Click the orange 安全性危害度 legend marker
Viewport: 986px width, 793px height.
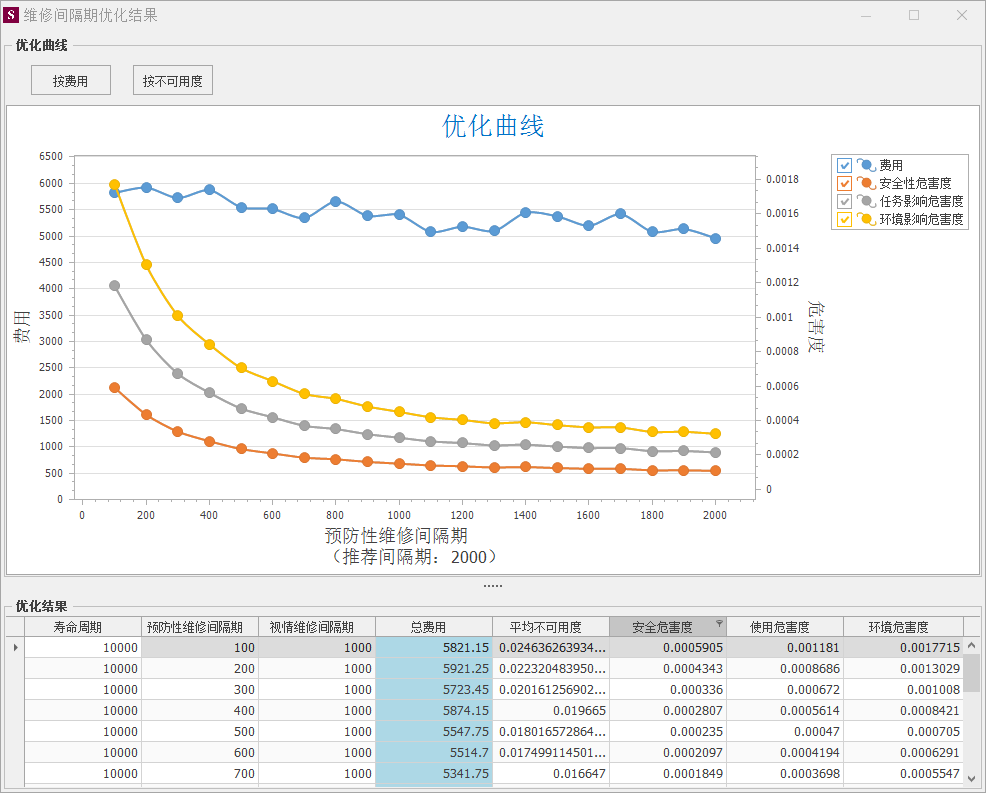pyautogui.click(x=866, y=183)
